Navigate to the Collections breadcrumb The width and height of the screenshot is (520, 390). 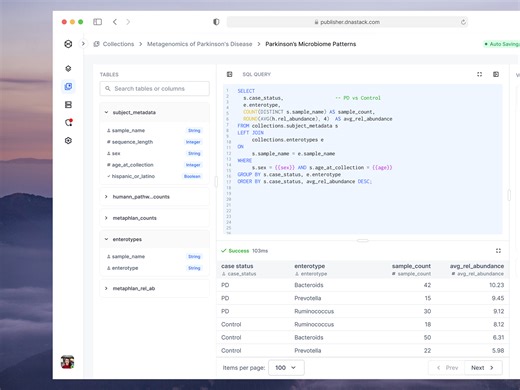point(118,44)
